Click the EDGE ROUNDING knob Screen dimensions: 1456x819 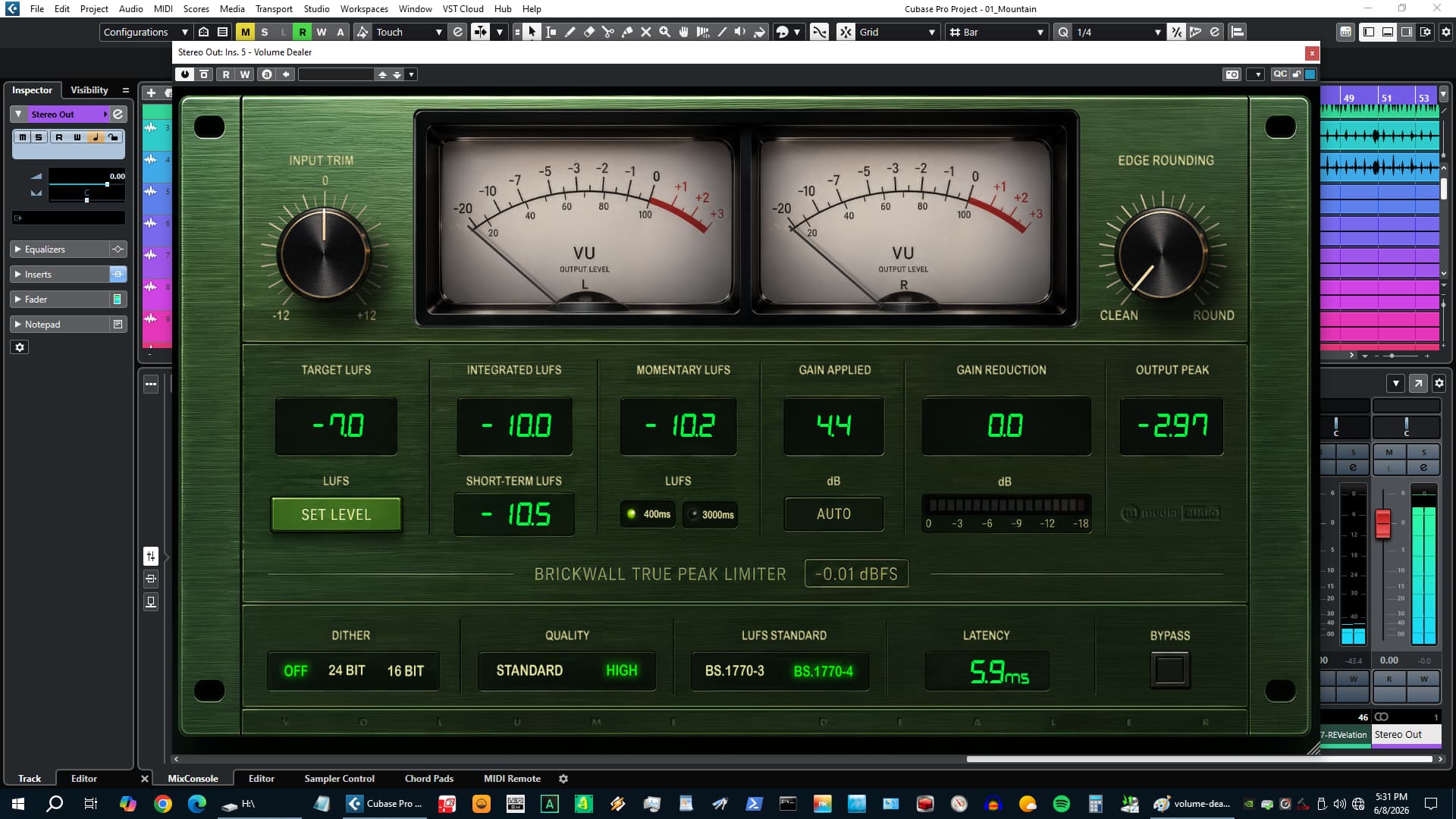(1161, 254)
